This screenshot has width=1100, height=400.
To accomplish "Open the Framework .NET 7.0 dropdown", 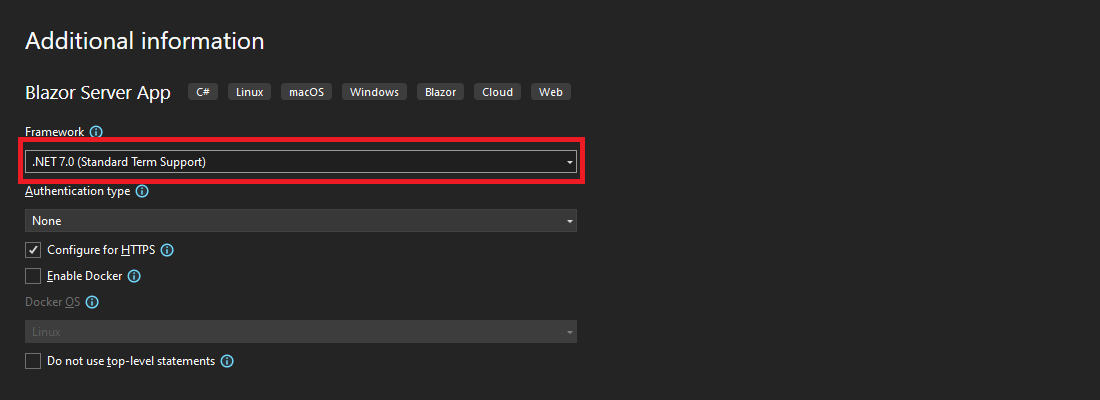I will (x=301, y=161).
